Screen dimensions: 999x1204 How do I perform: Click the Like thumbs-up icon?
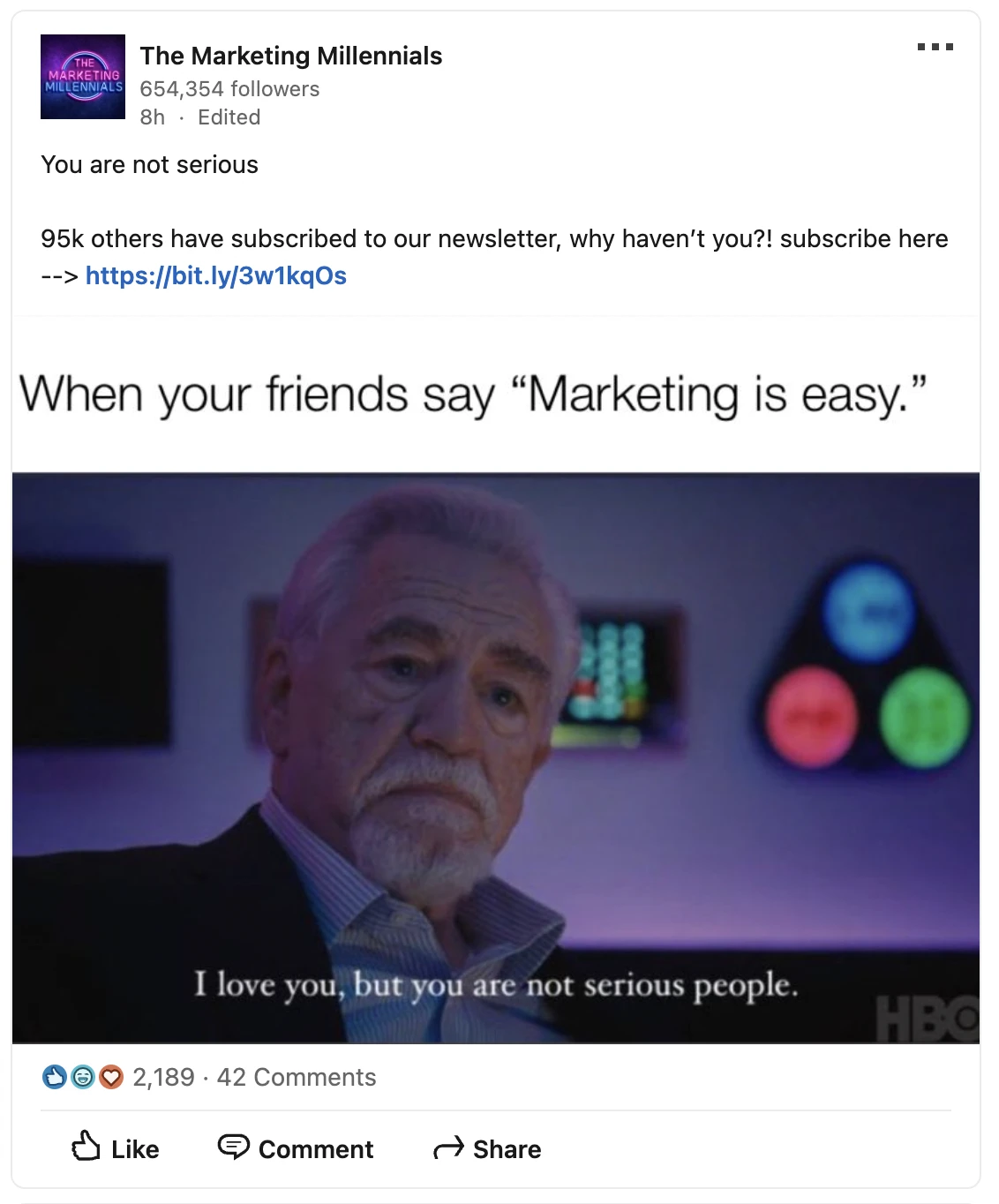point(86,1146)
